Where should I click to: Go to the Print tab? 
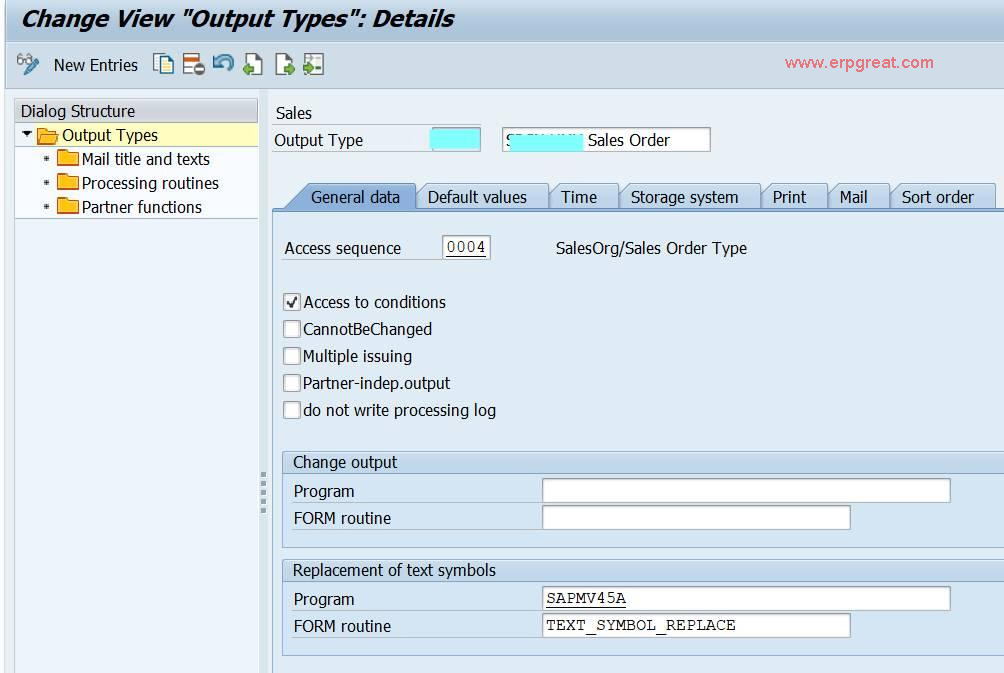point(789,197)
